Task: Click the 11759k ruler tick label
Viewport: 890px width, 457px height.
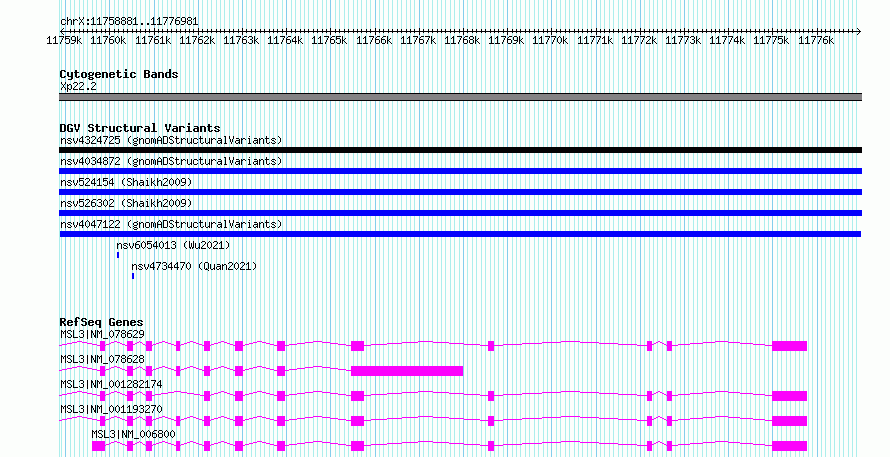Action: click(64, 40)
